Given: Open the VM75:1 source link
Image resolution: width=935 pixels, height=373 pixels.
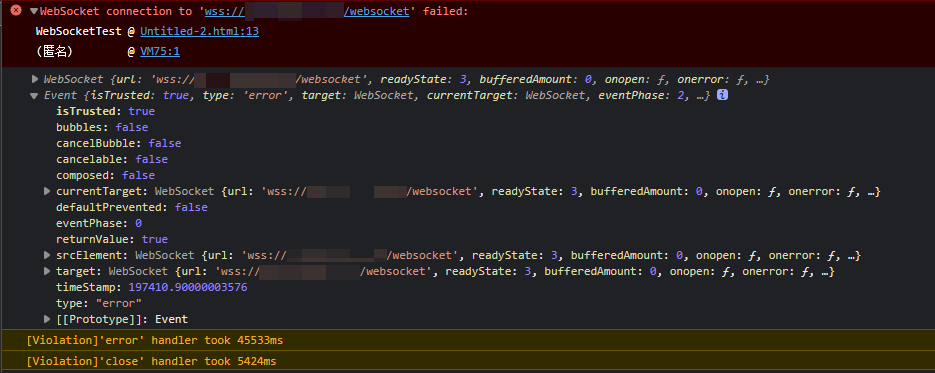Looking at the screenshot, I should pos(160,52).
